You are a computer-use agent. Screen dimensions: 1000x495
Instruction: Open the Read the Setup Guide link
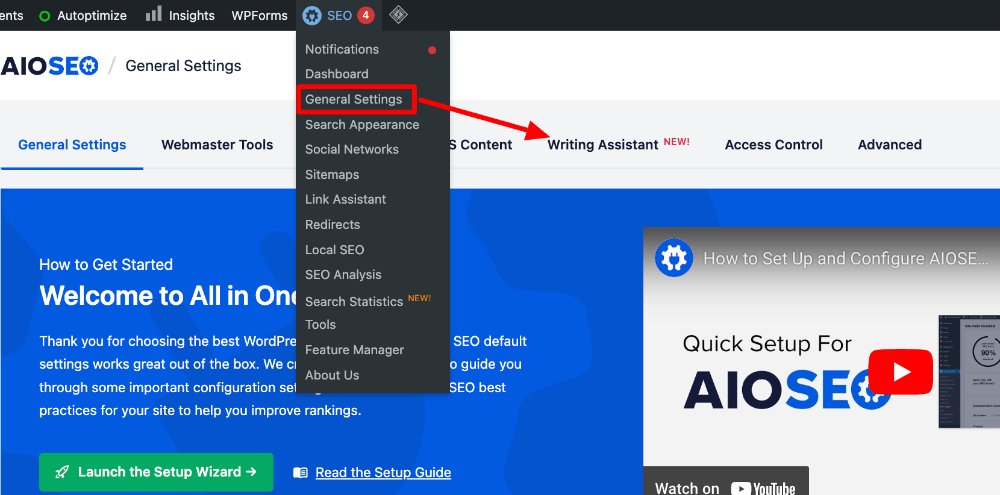pos(383,473)
